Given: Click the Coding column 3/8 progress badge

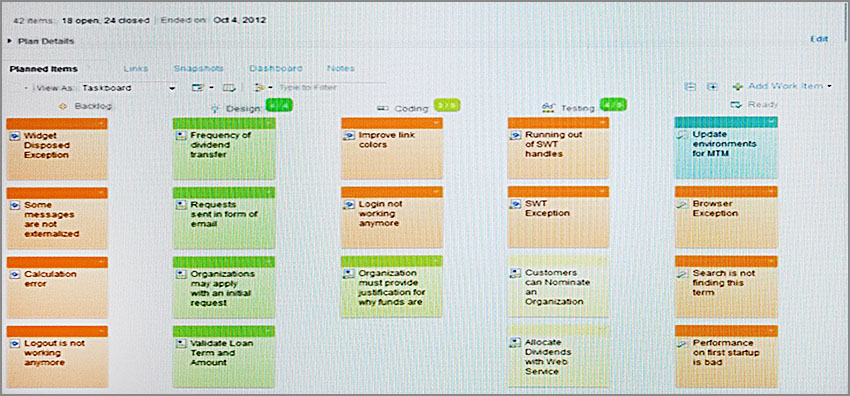Looking at the screenshot, I should point(447,105).
